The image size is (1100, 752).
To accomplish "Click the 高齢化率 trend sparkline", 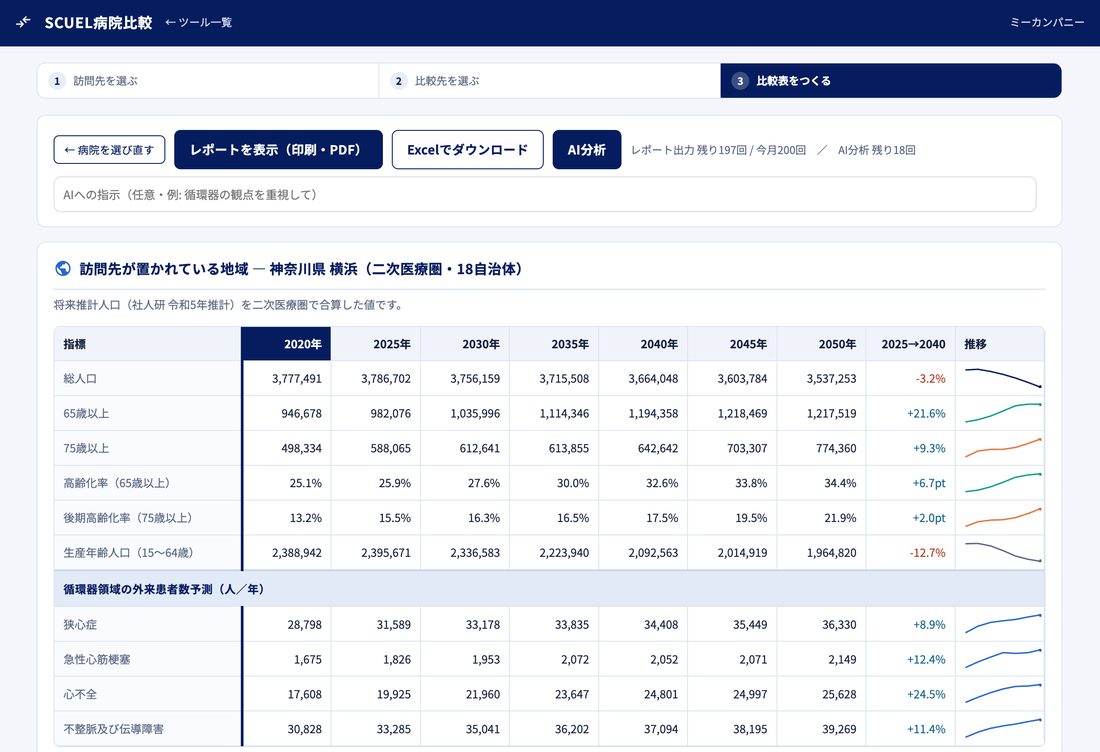I will click(1003, 483).
